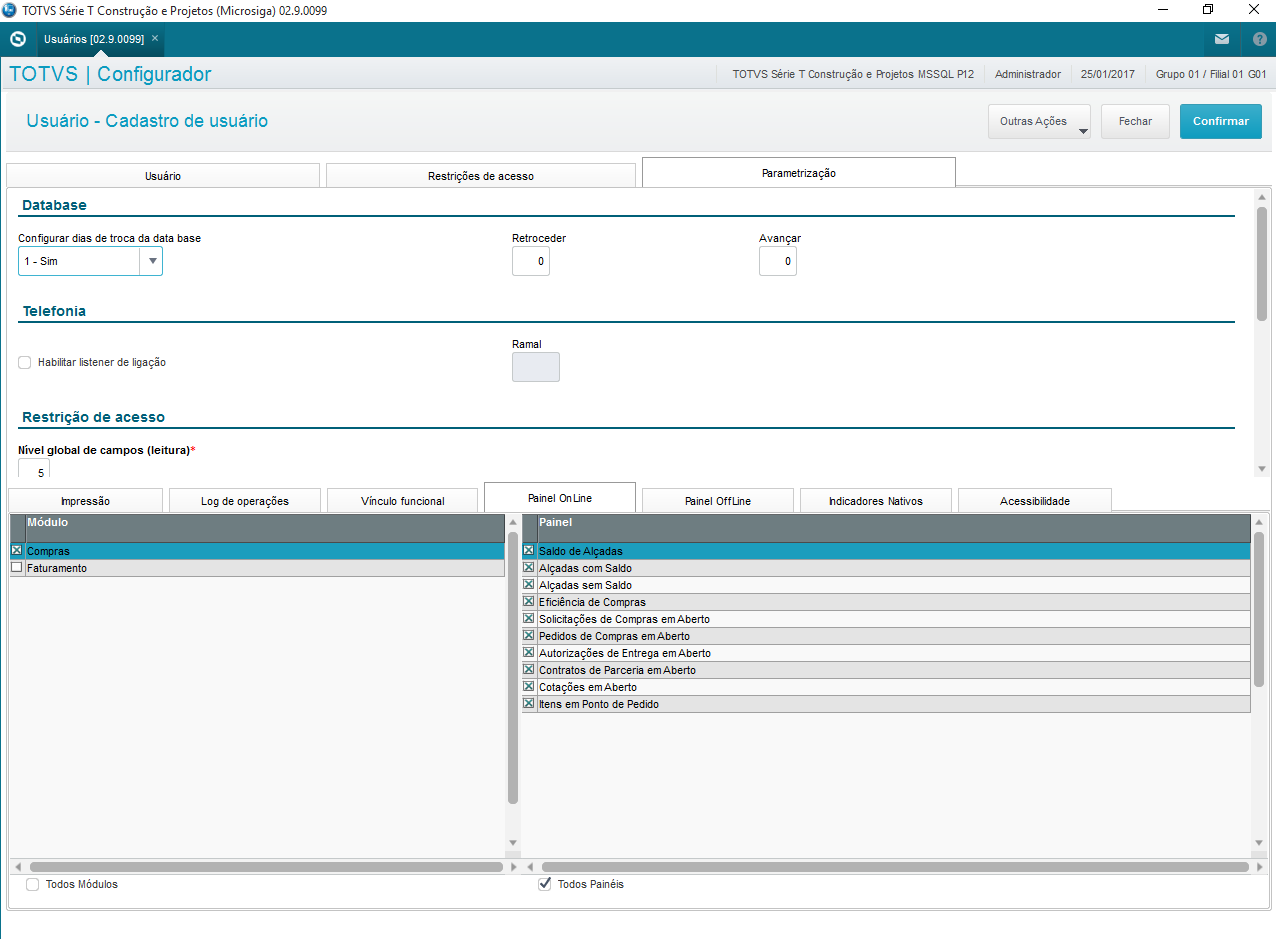1276x939 pixels.
Task: Toggle Autorizações de Entrega em Aberto checkbox
Action: [529, 652]
